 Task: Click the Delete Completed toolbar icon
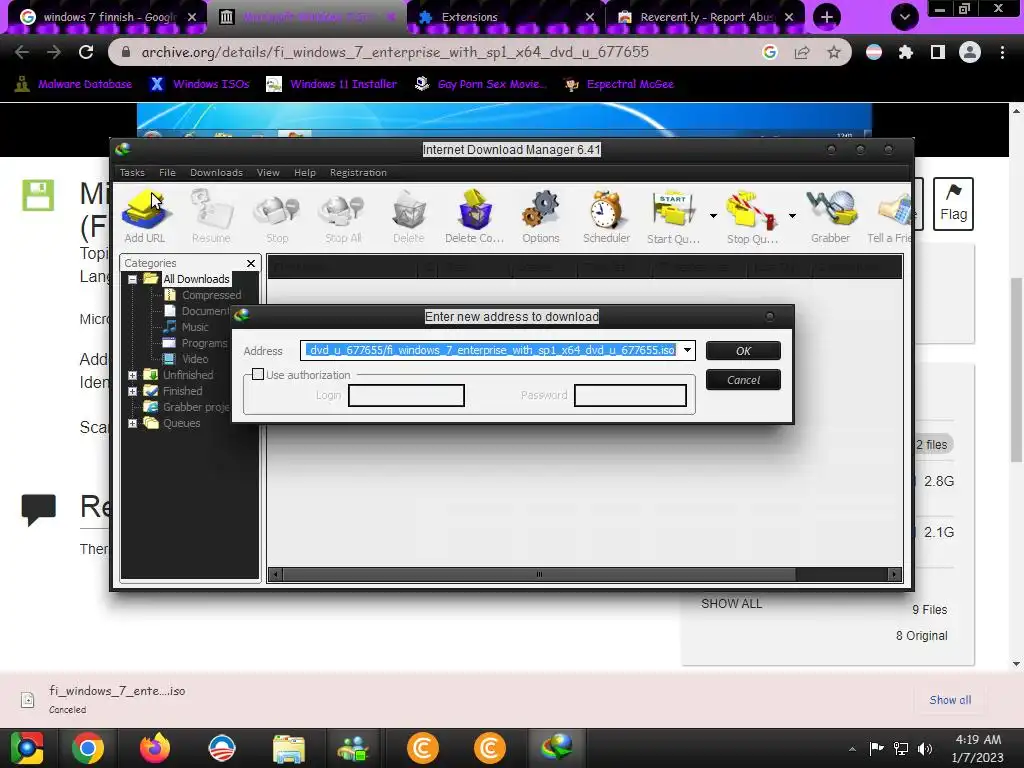[x=475, y=217]
